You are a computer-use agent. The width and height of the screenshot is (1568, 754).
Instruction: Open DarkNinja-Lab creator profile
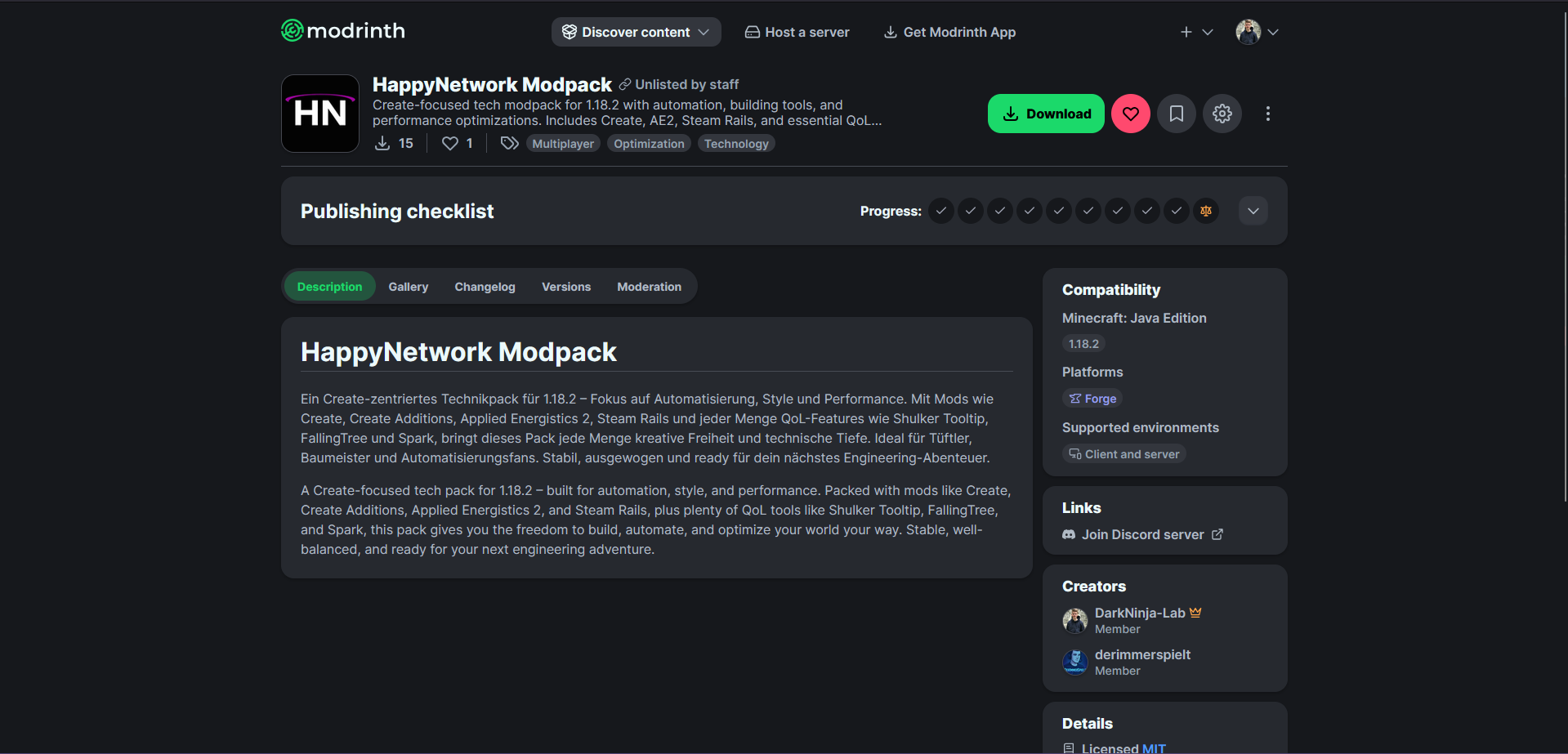pos(1140,613)
